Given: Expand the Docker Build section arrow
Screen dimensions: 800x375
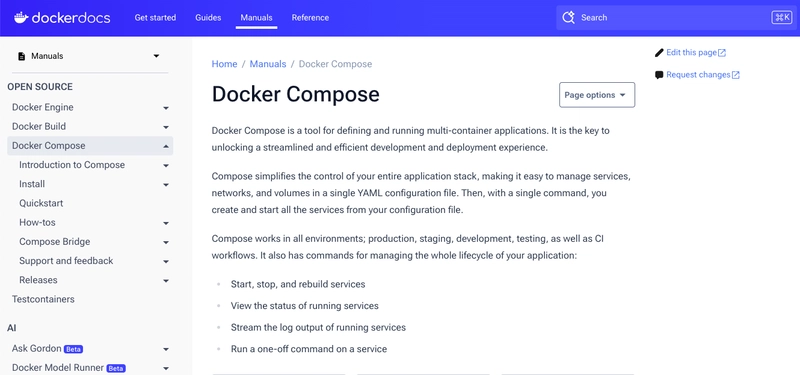Looking at the screenshot, I should click(x=166, y=127).
